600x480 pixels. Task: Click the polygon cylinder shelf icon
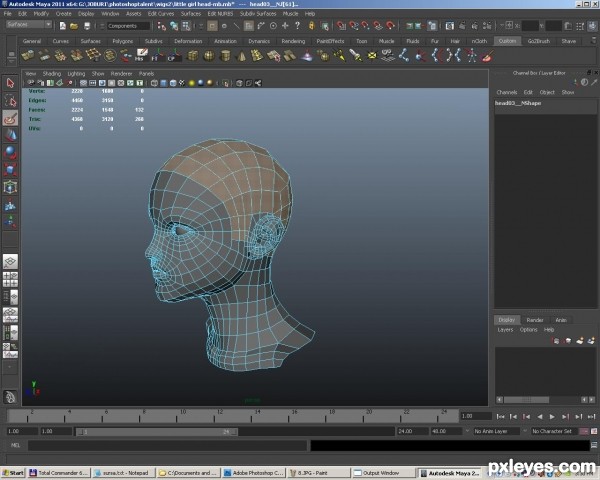pyautogui.click(x=225, y=56)
